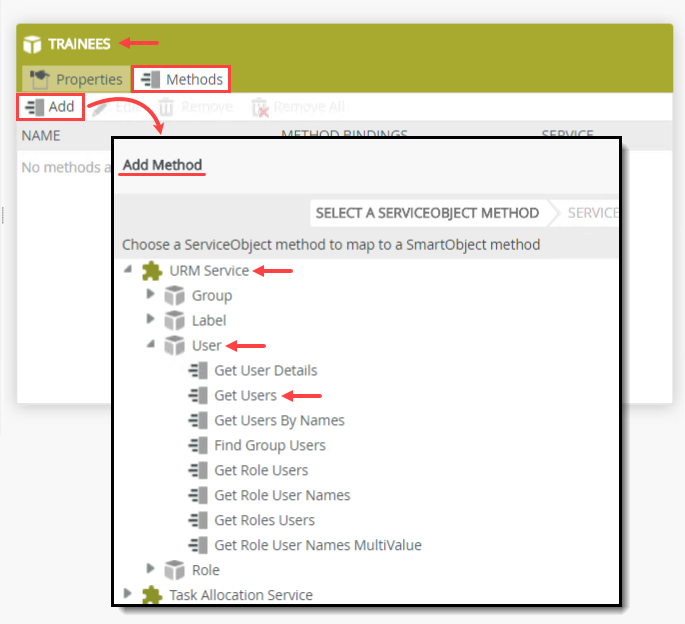Image resolution: width=685 pixels, height=624 pixels.
Task: Click the Edit pencil icon
Action: point(100,108)
